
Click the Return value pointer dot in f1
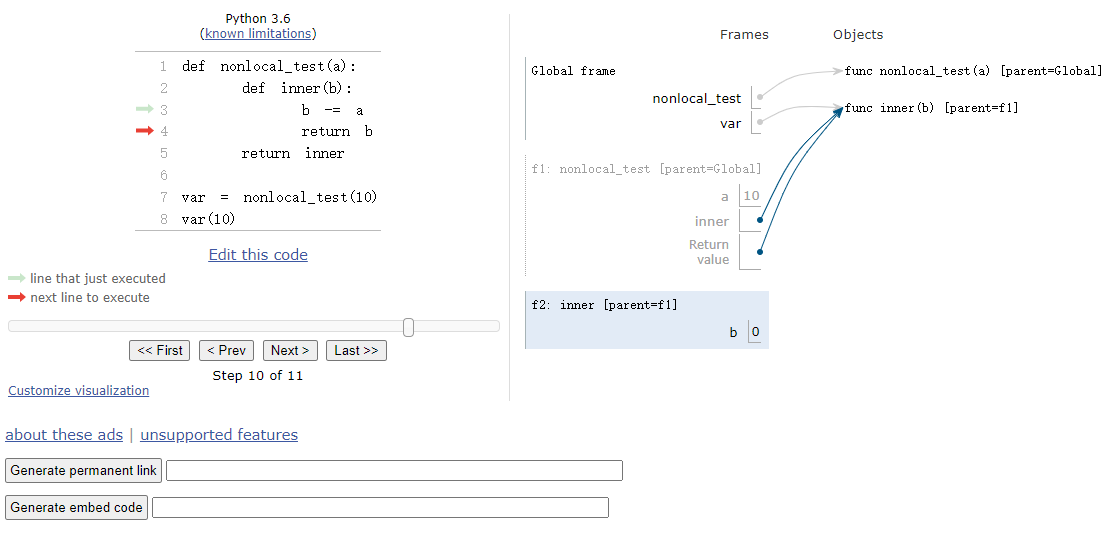(x=760, y=251)
